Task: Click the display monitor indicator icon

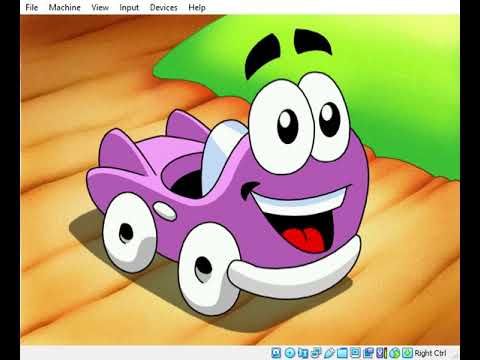Action: pyautogui.click(x=355, y=353)
